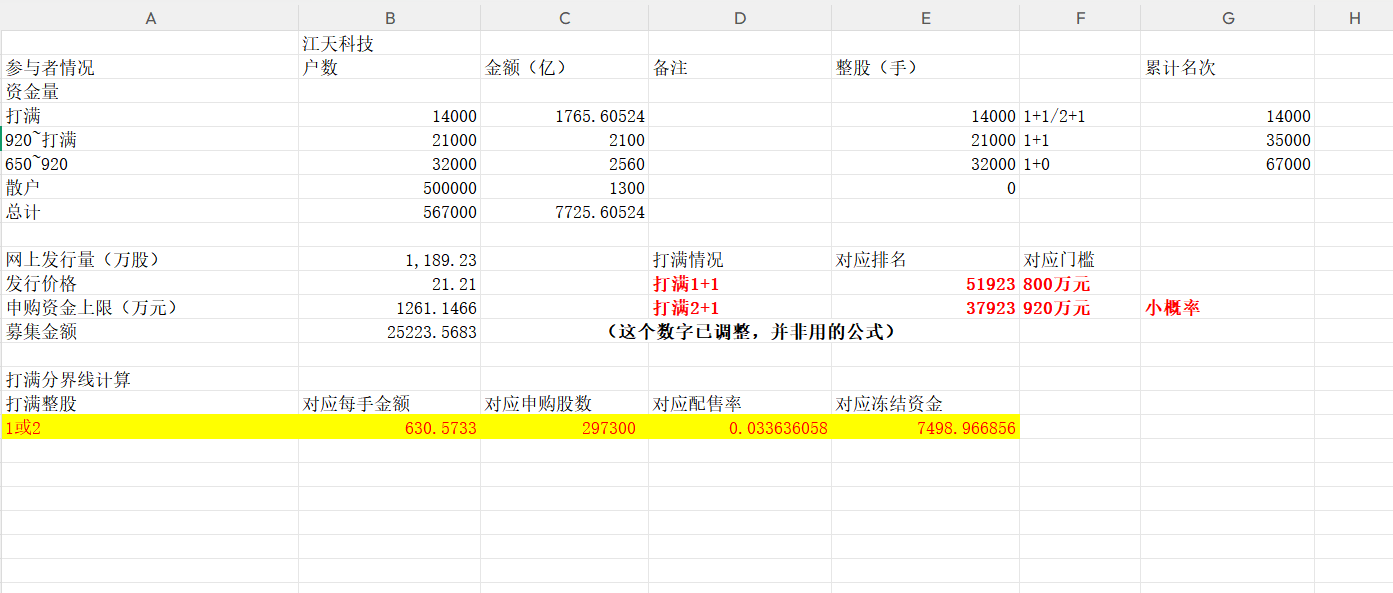The width and height of the screenshot is (1393, 593).
Task: Click the 650~920 row label
Action: (150, 164)
